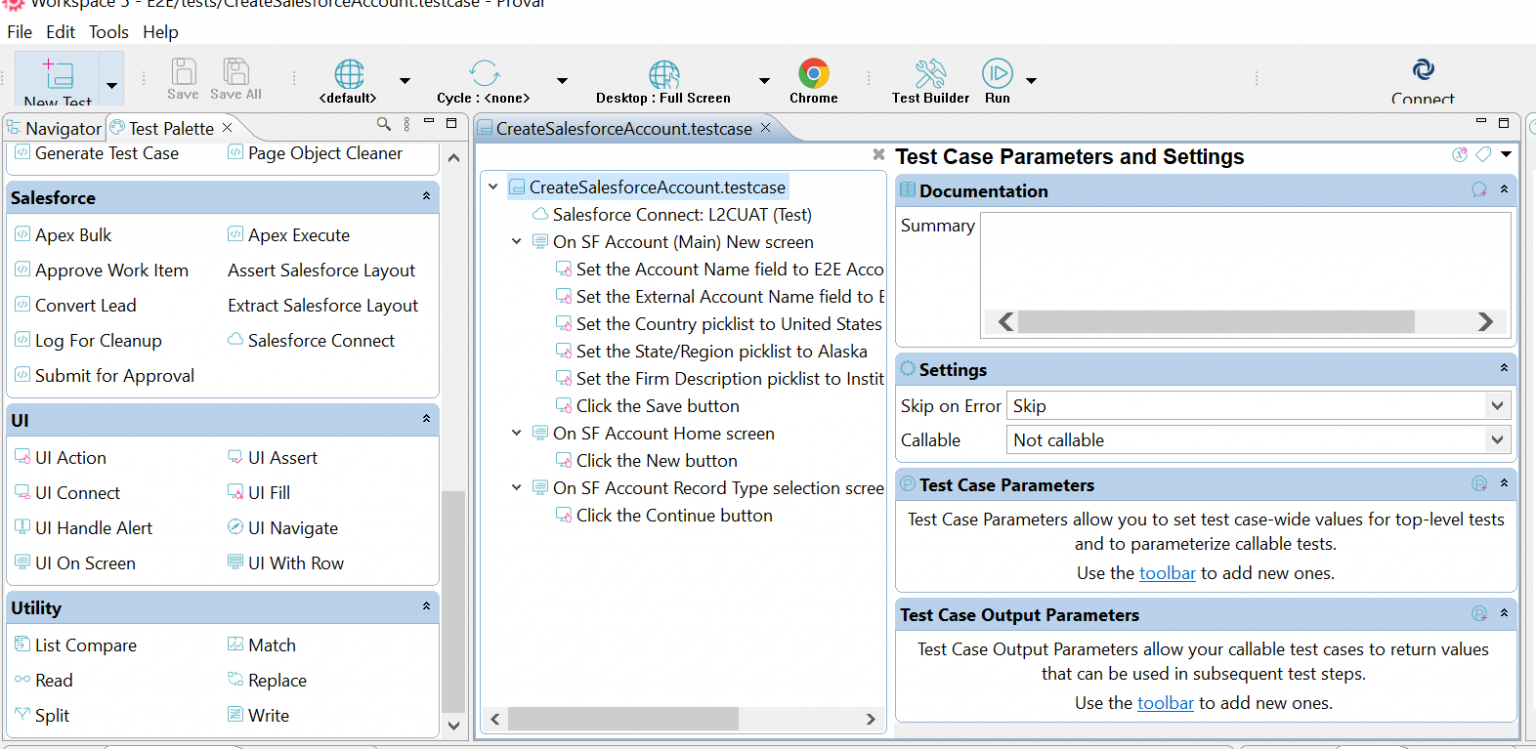The height and width of the screenshot is (749, 1536).
Task: Open the Skip on Error dropdown
Action: pos(1258,406)
